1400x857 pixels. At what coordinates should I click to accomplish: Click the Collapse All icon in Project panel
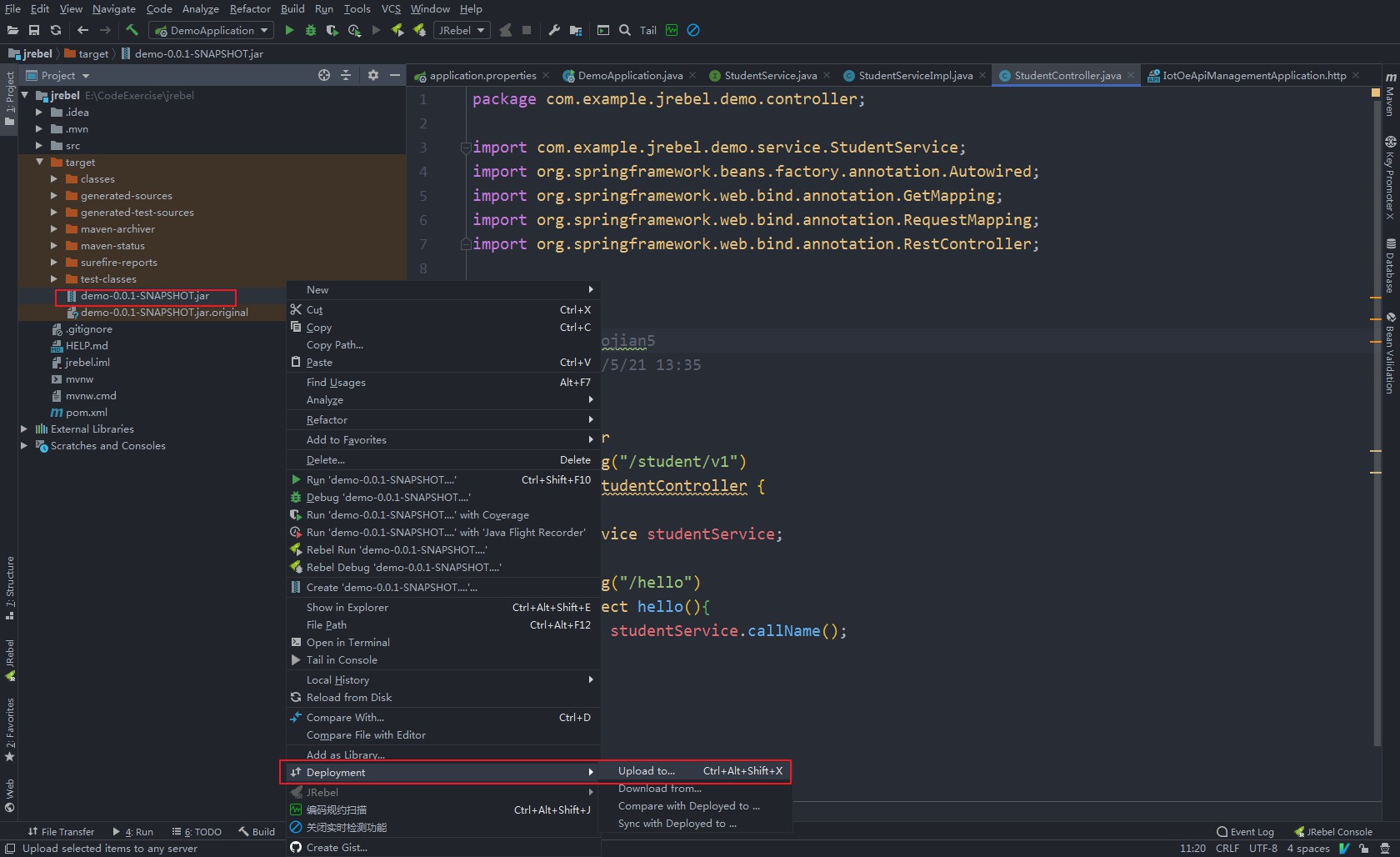(346, 75)
